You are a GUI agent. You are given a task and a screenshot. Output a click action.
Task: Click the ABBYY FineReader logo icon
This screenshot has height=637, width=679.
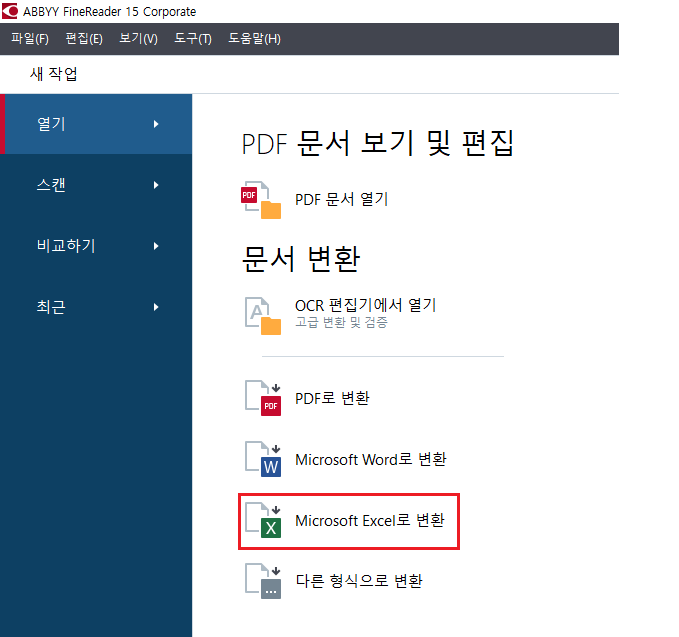click(x=10, y=11)
